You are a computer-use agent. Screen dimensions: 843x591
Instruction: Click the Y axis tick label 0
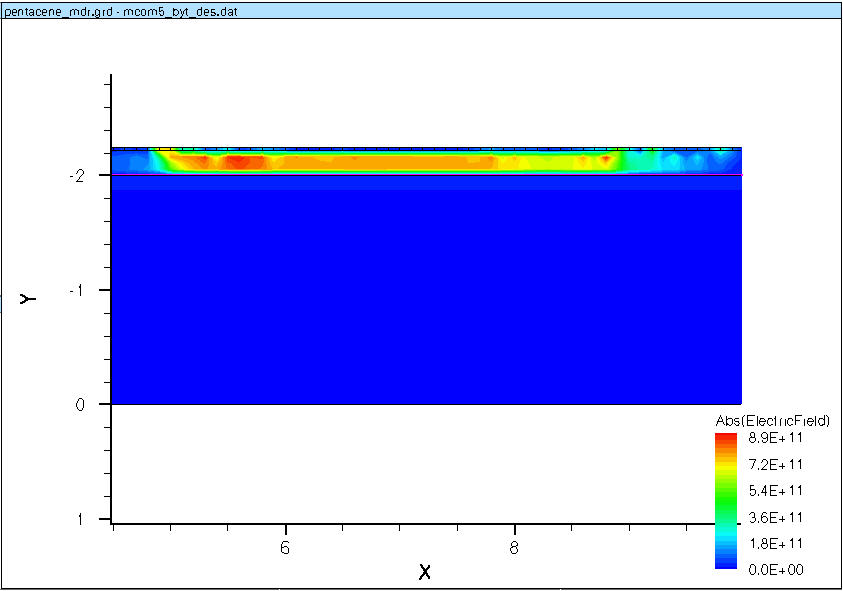(78, 405)
